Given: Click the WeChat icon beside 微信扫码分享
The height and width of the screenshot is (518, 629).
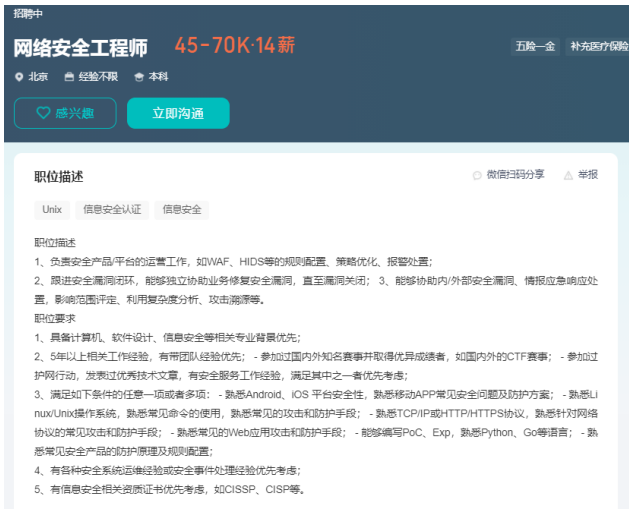Looking at the screenshot, I should click(477, 175).
